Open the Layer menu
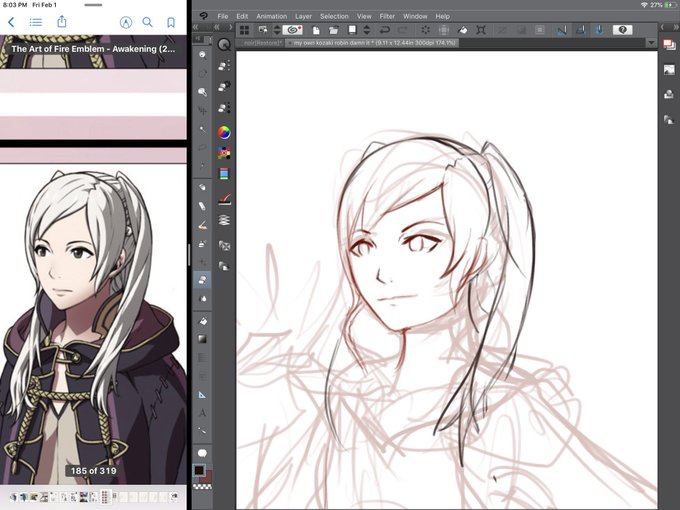Image resolution: width=680 pixels, height=510 pixels. (303, 16)
